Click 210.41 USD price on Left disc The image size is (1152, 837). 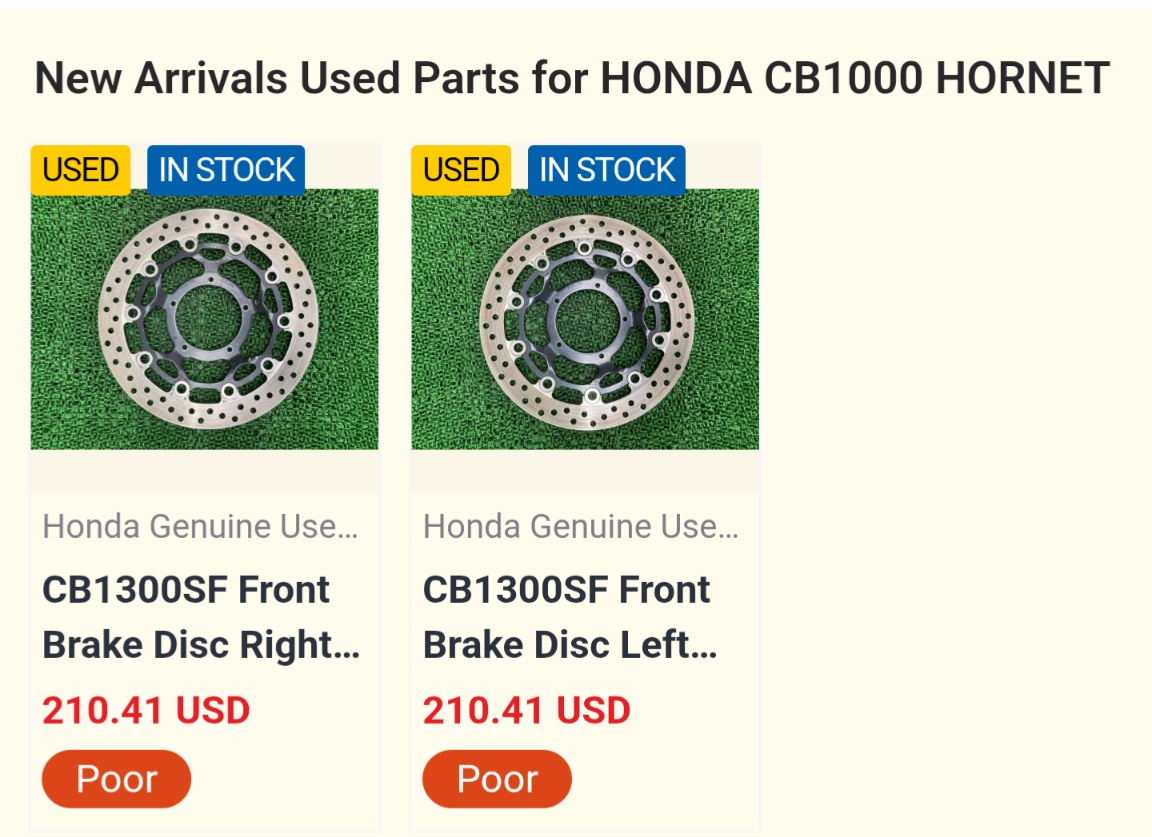pyautogui.click(x=527, y=711)
